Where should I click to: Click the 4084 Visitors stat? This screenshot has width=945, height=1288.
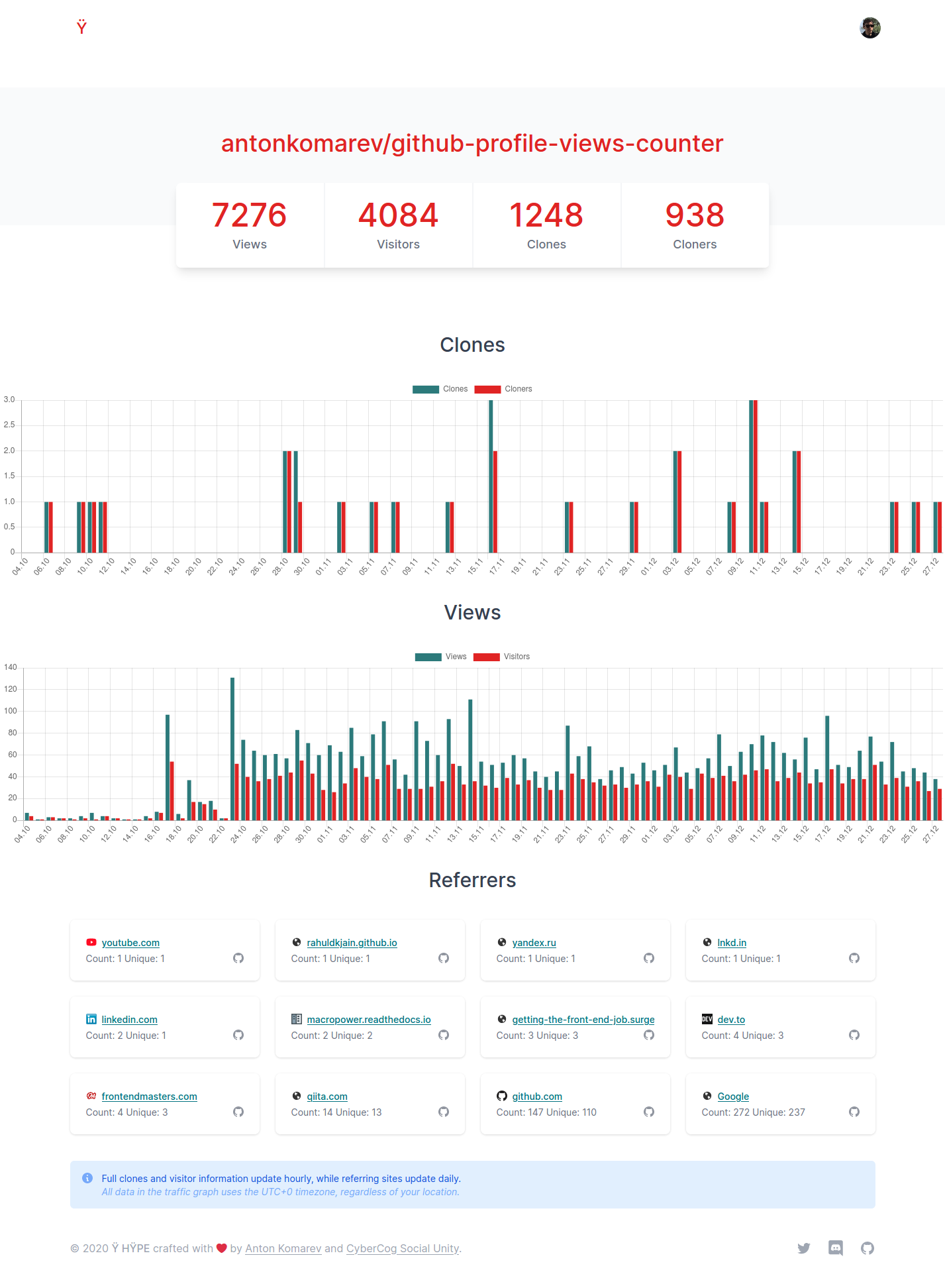398,225
